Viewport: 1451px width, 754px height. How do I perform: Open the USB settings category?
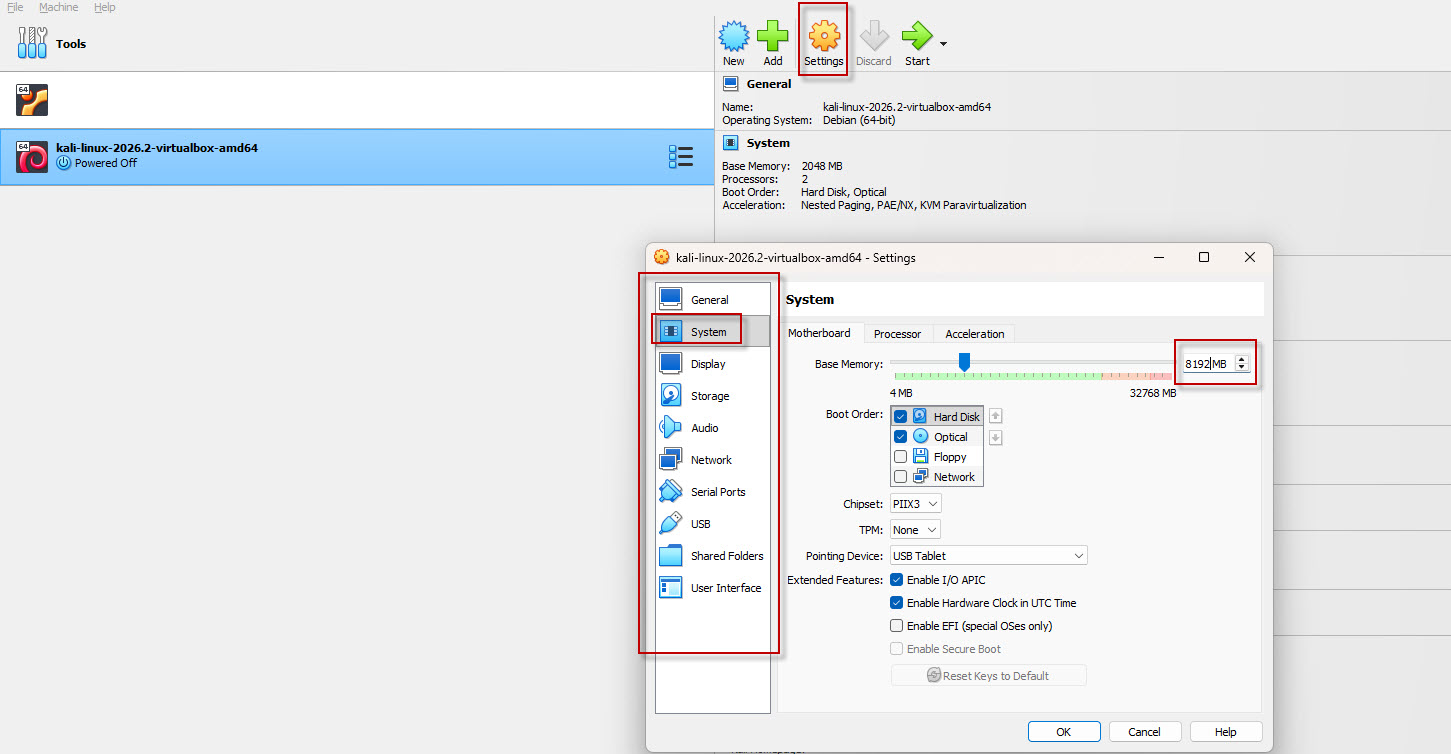pyautogui.click(x=713, y=524)
